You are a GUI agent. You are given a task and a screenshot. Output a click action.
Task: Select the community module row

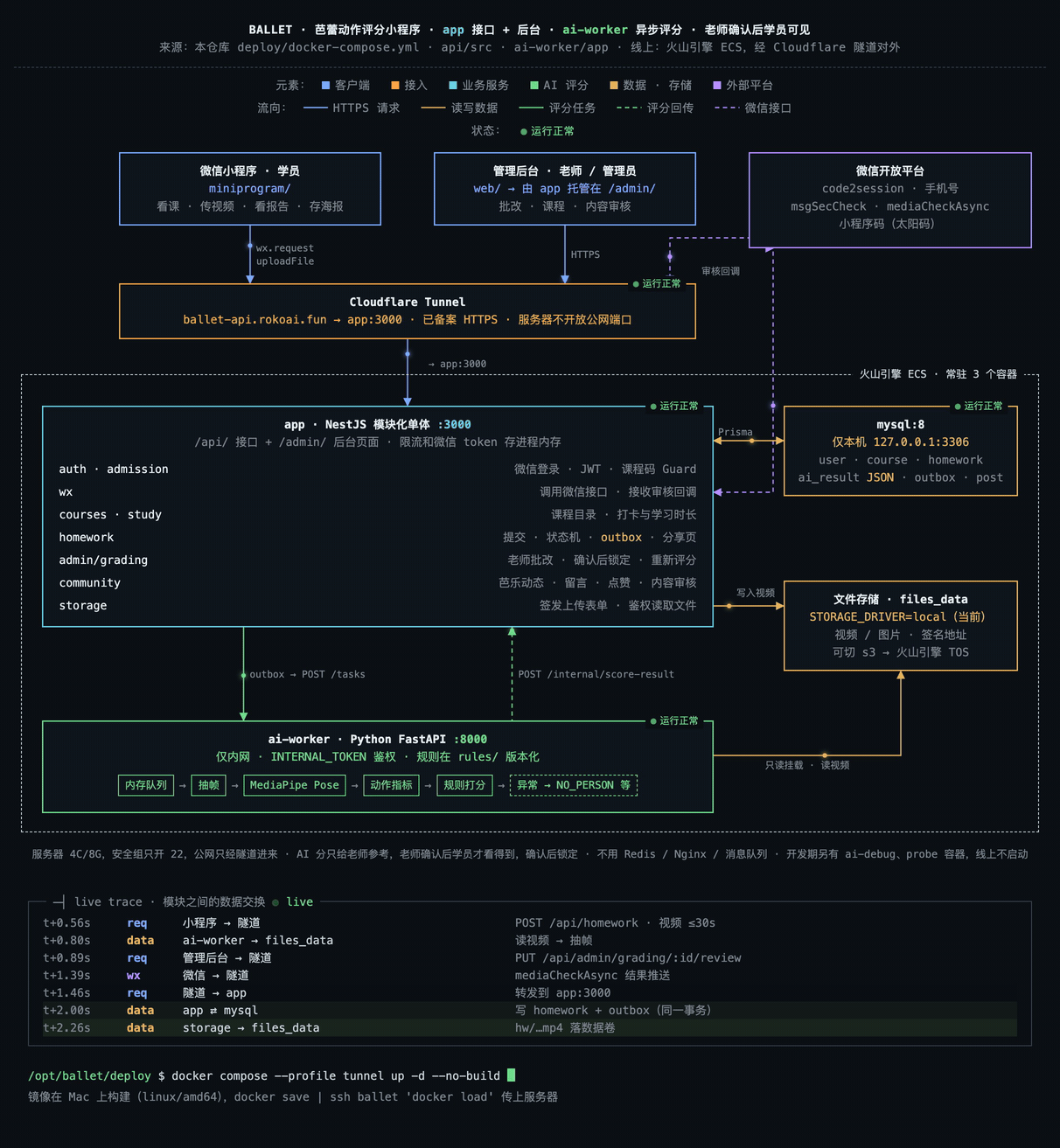click(378, 582)
